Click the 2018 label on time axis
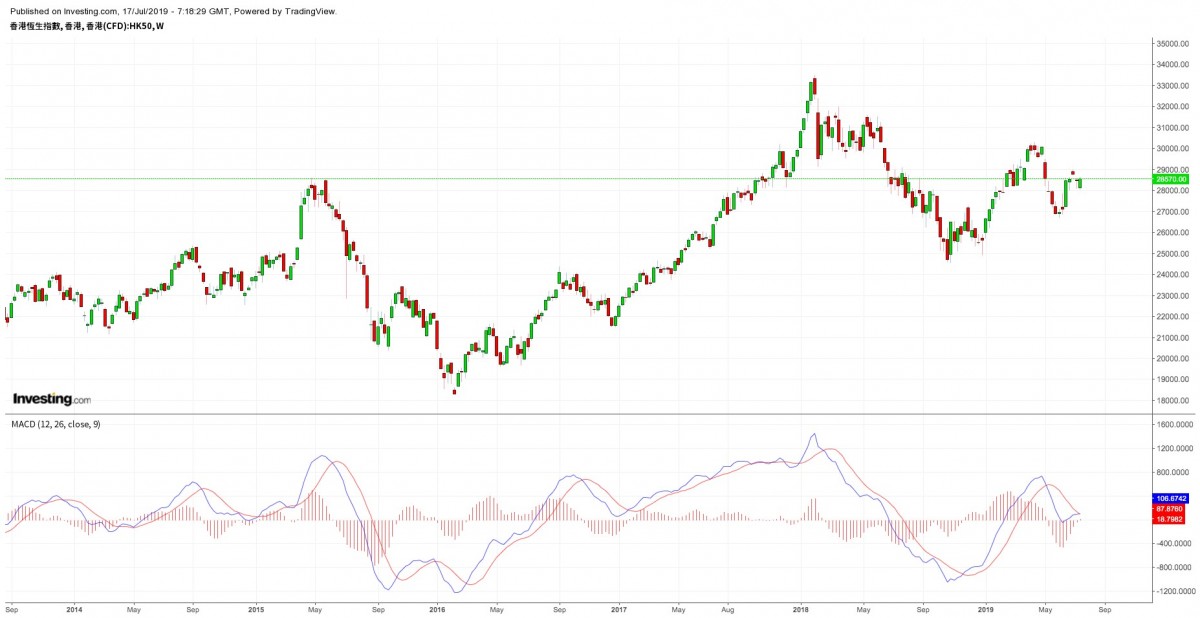 point(800,607)
